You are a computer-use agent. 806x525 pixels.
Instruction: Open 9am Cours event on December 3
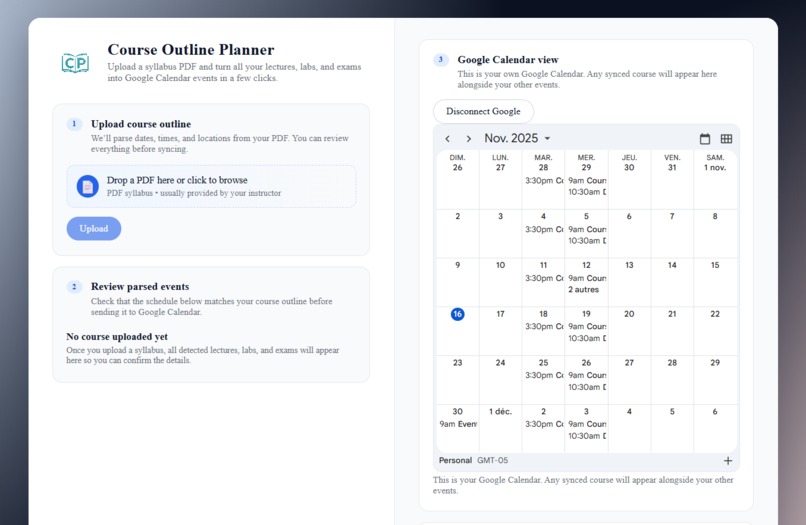tap(587, 424)
